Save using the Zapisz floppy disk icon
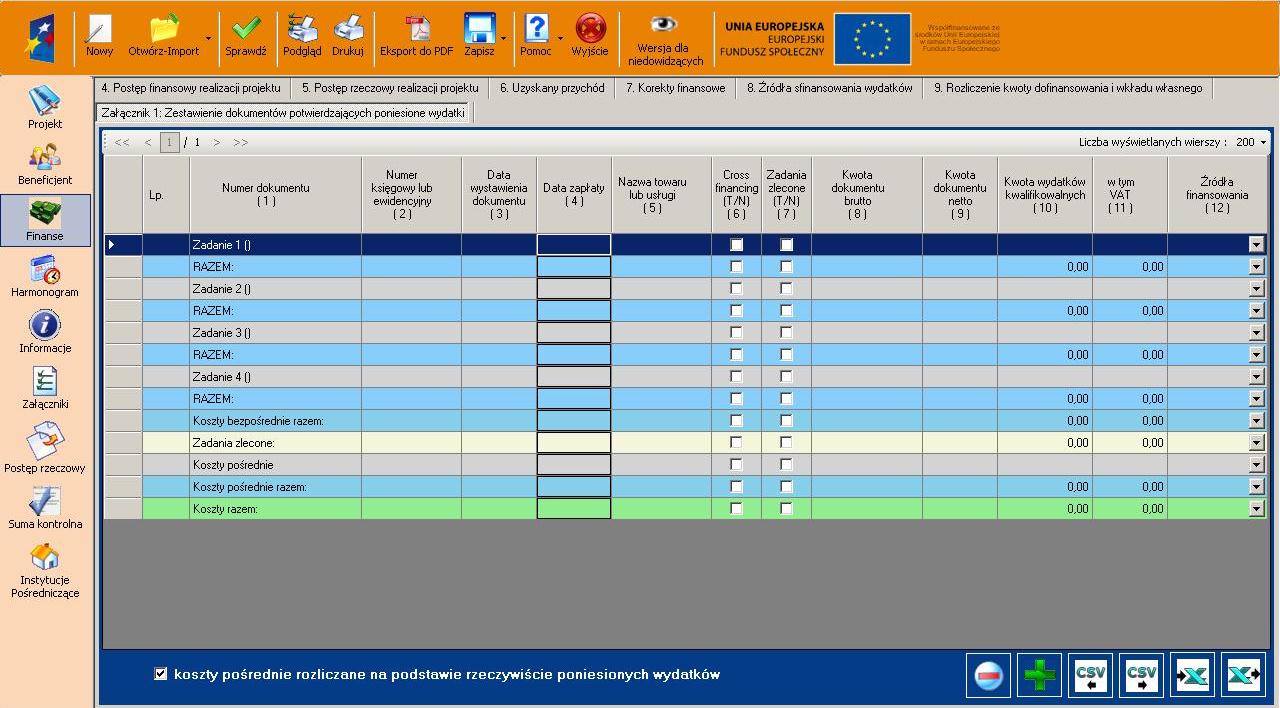 (480, 29)
